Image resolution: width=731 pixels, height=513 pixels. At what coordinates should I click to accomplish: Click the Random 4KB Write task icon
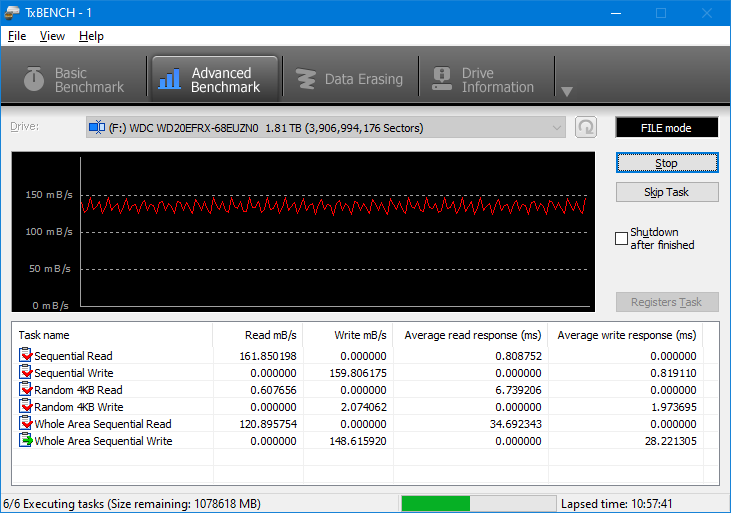point(26,406)
